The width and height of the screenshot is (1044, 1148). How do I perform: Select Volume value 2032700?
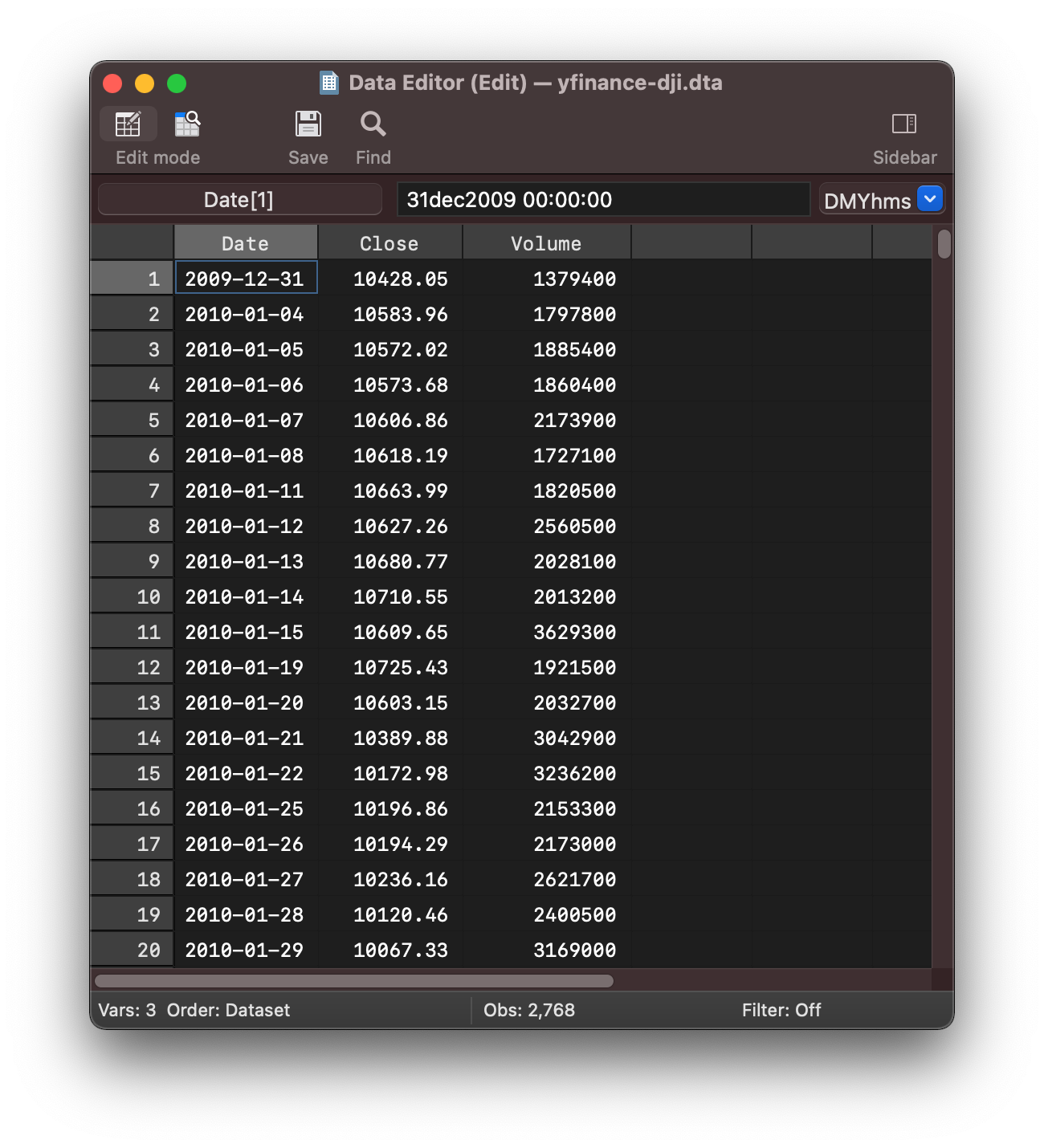(x=547, y=702)
